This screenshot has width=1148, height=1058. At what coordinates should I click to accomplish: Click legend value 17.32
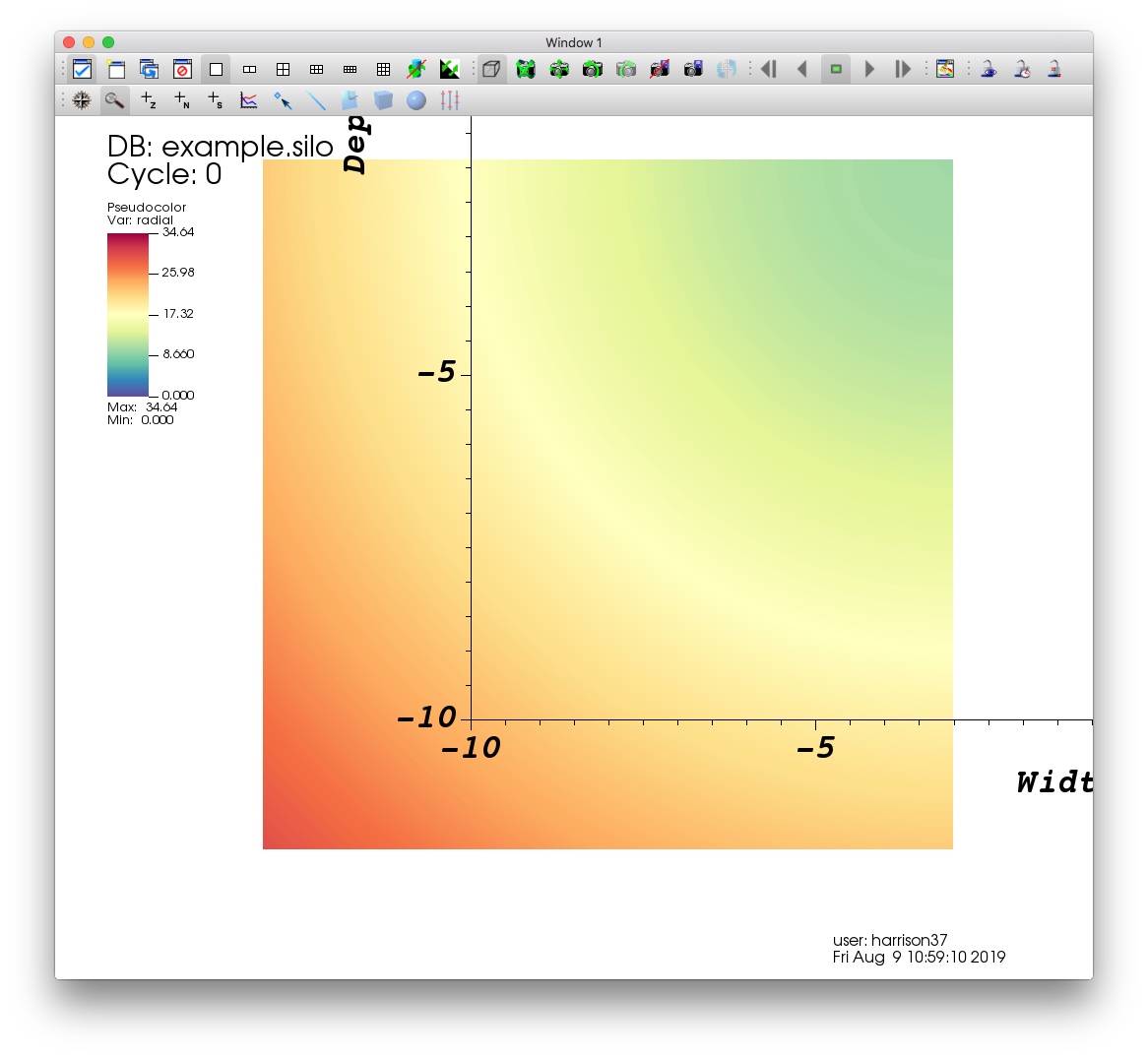(x=178, y=314)
